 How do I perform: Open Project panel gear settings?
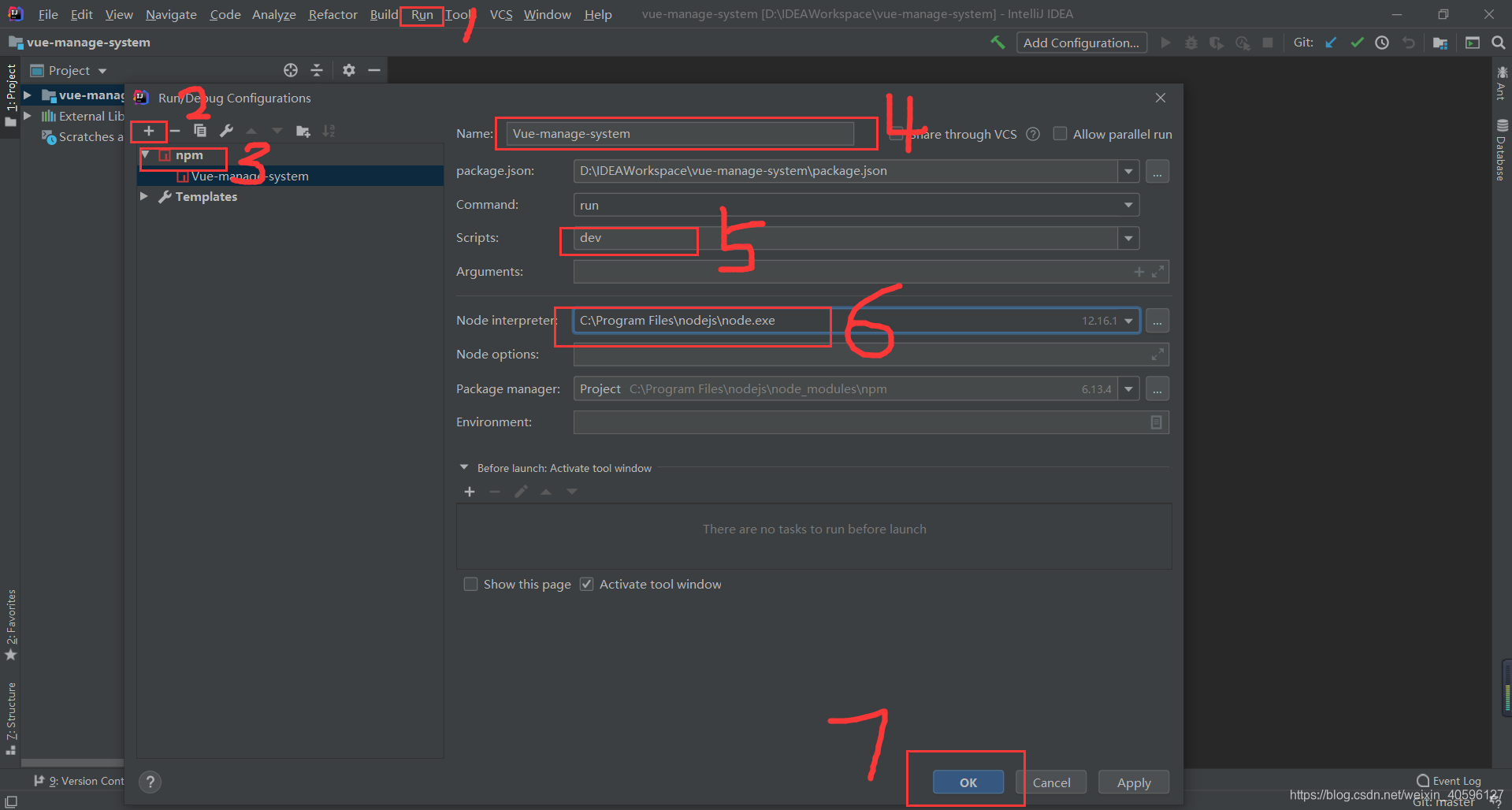(349, 70)
